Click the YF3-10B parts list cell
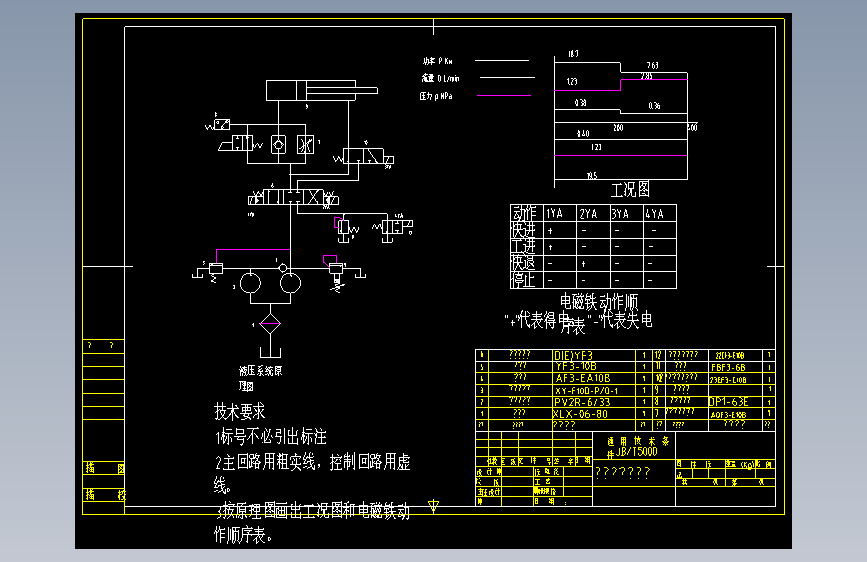The height and width of the screenshot is (562, 867). tap(576, 367)
